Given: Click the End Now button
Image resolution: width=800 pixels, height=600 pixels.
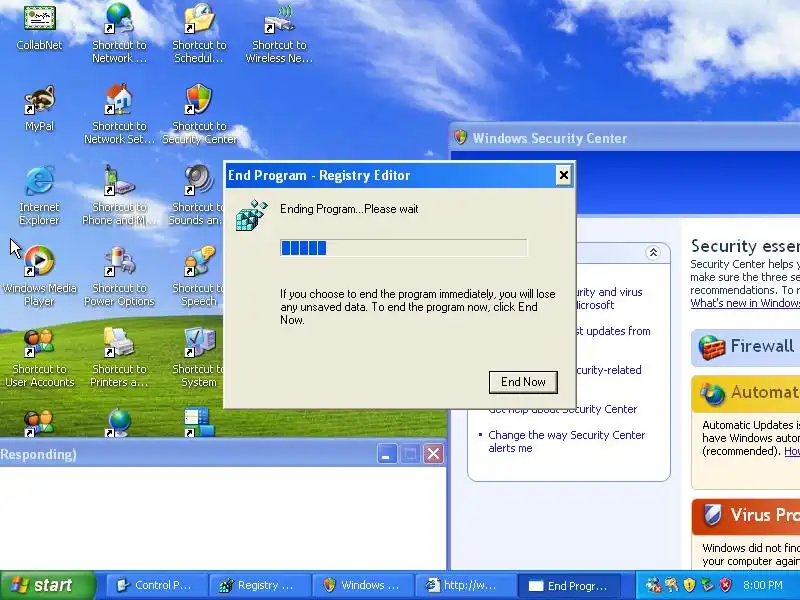Looking at the screenshot, I should tap(523, 382).
